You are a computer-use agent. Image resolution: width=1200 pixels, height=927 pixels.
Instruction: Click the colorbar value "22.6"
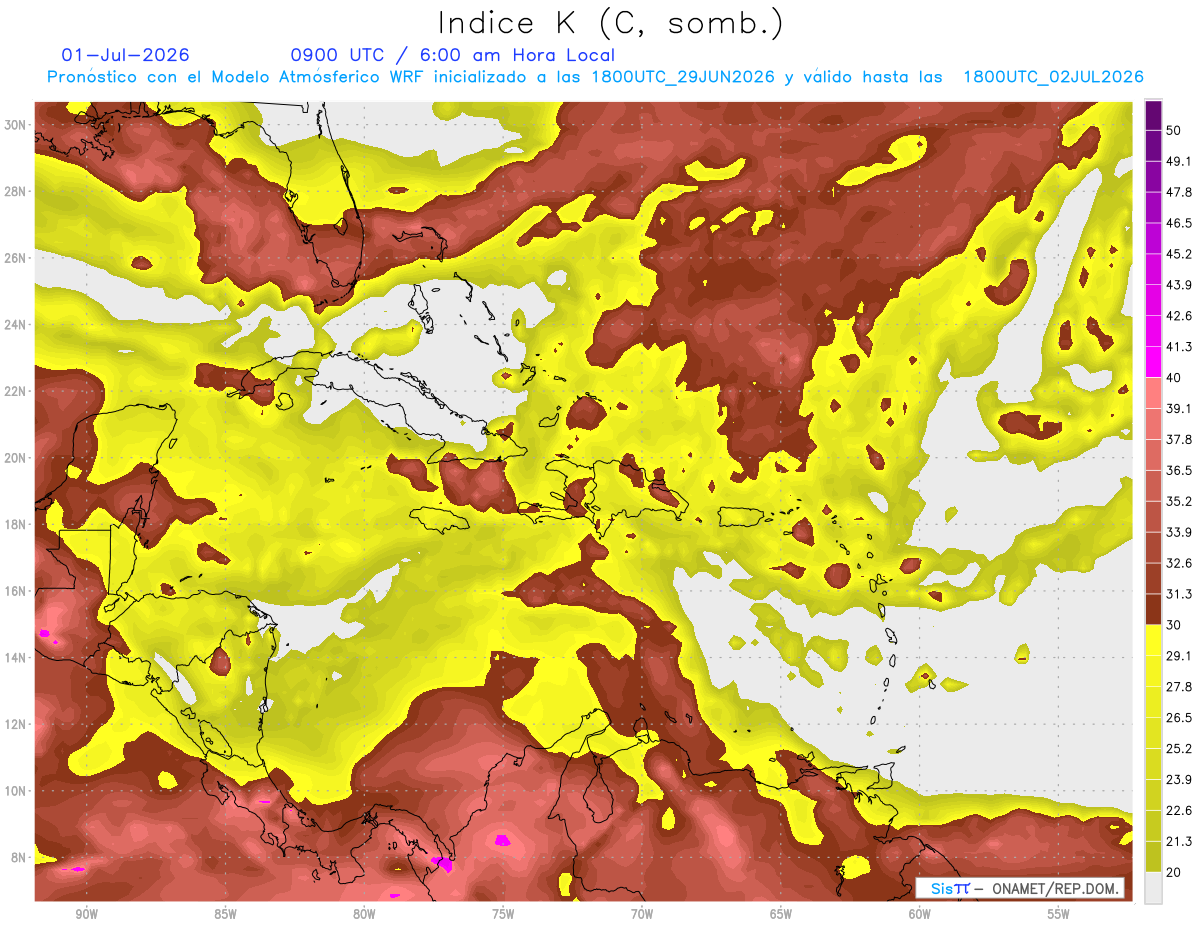click(1177, 810)
